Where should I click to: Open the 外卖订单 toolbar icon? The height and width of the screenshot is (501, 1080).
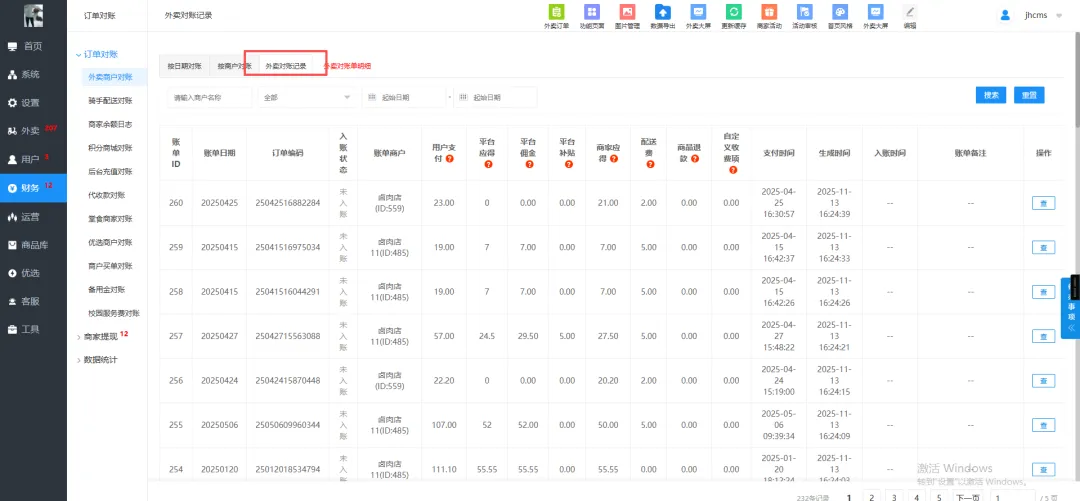tap(556, 15)
